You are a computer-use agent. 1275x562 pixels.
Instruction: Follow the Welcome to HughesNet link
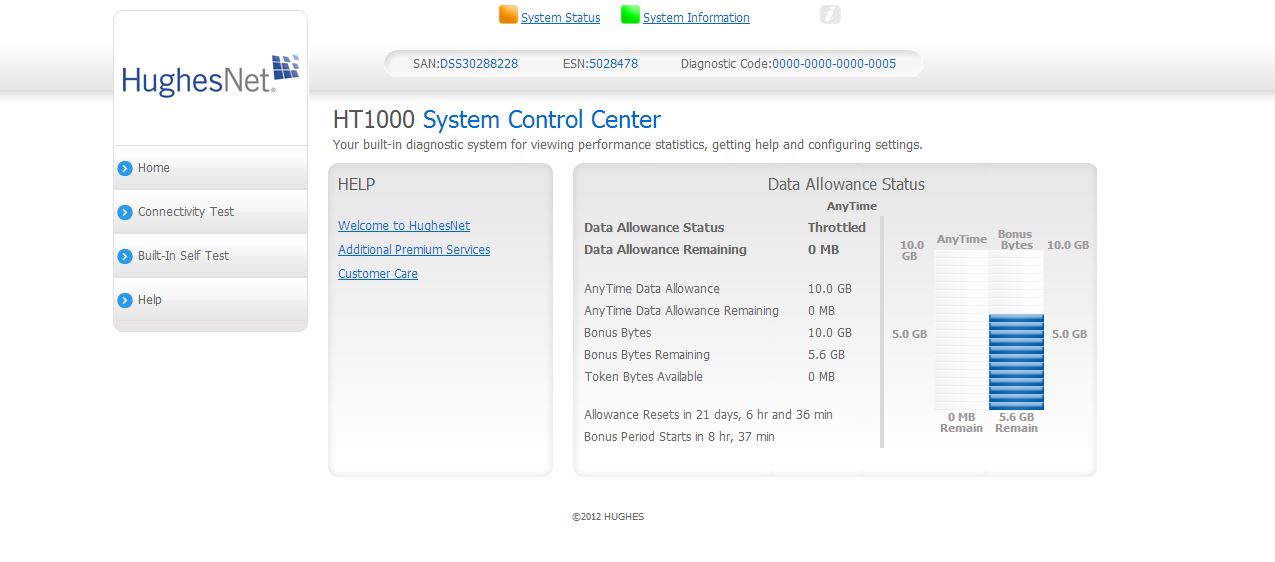404,226
